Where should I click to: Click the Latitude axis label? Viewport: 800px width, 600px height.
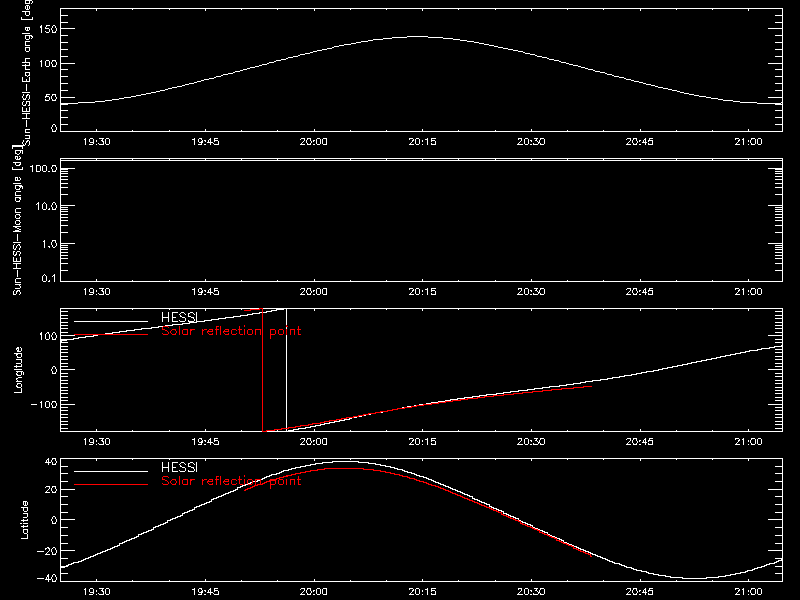click(x=24, y=520)
